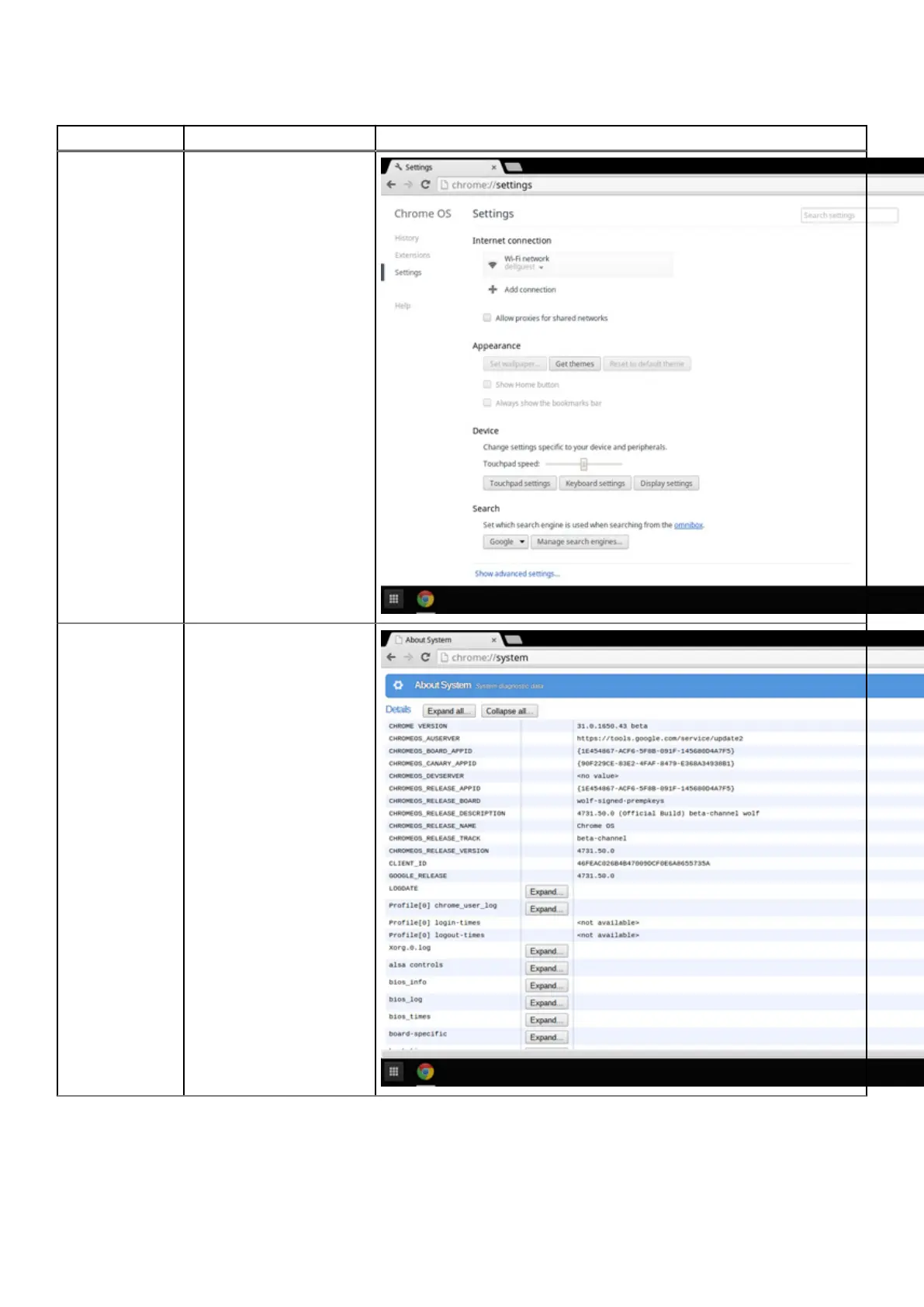Image resolution: width=924 pixels, height=1307 pixels.
Task: Open Display settings
Action: click(666, 484)
